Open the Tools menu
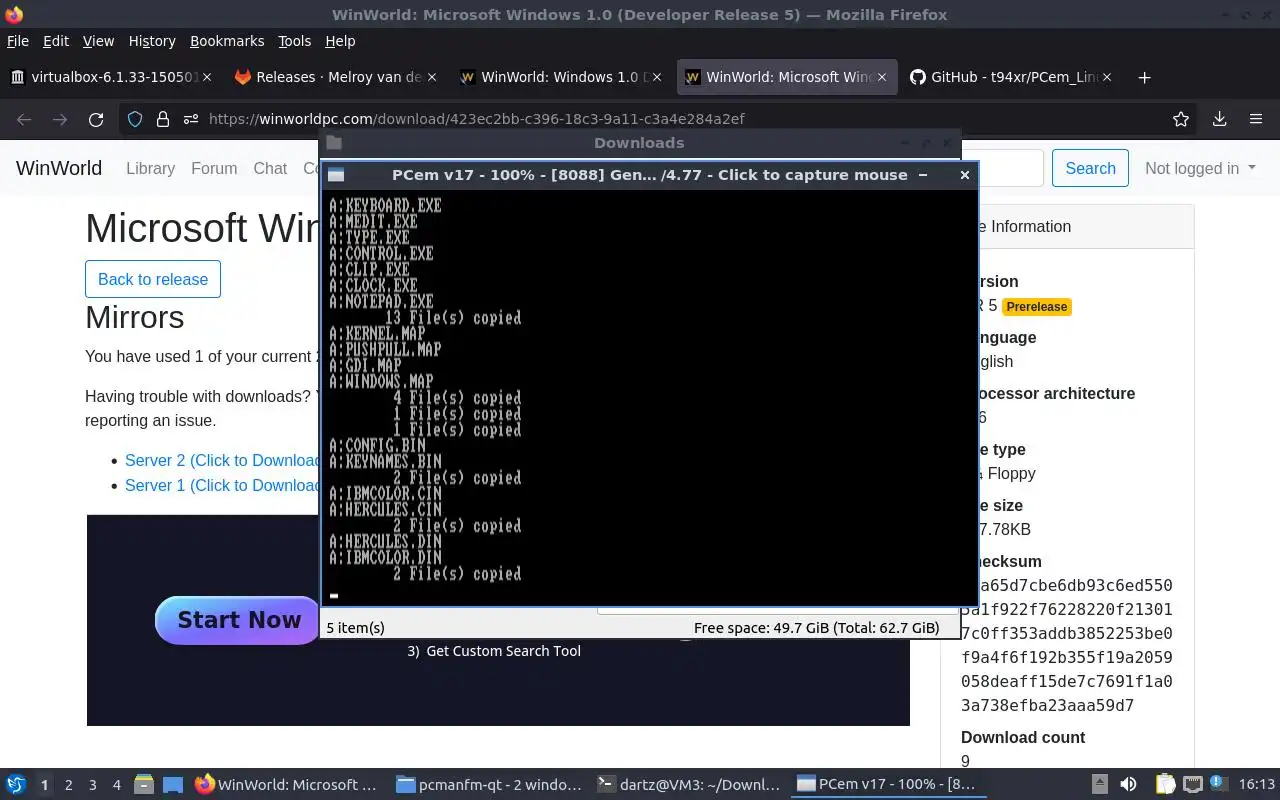This screenshot has width=1280, height=800. pos(295,41)
